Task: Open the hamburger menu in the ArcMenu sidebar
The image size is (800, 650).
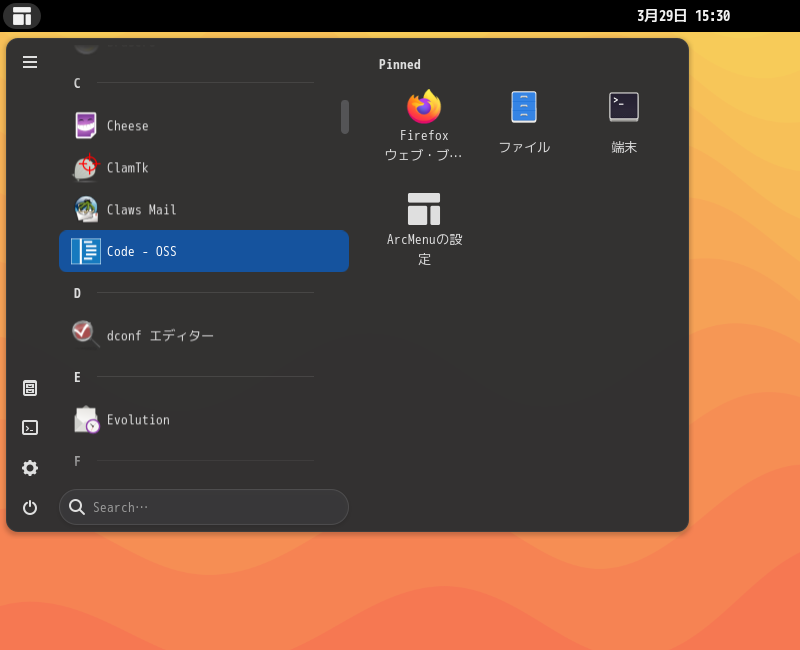Action: [30, 62]
